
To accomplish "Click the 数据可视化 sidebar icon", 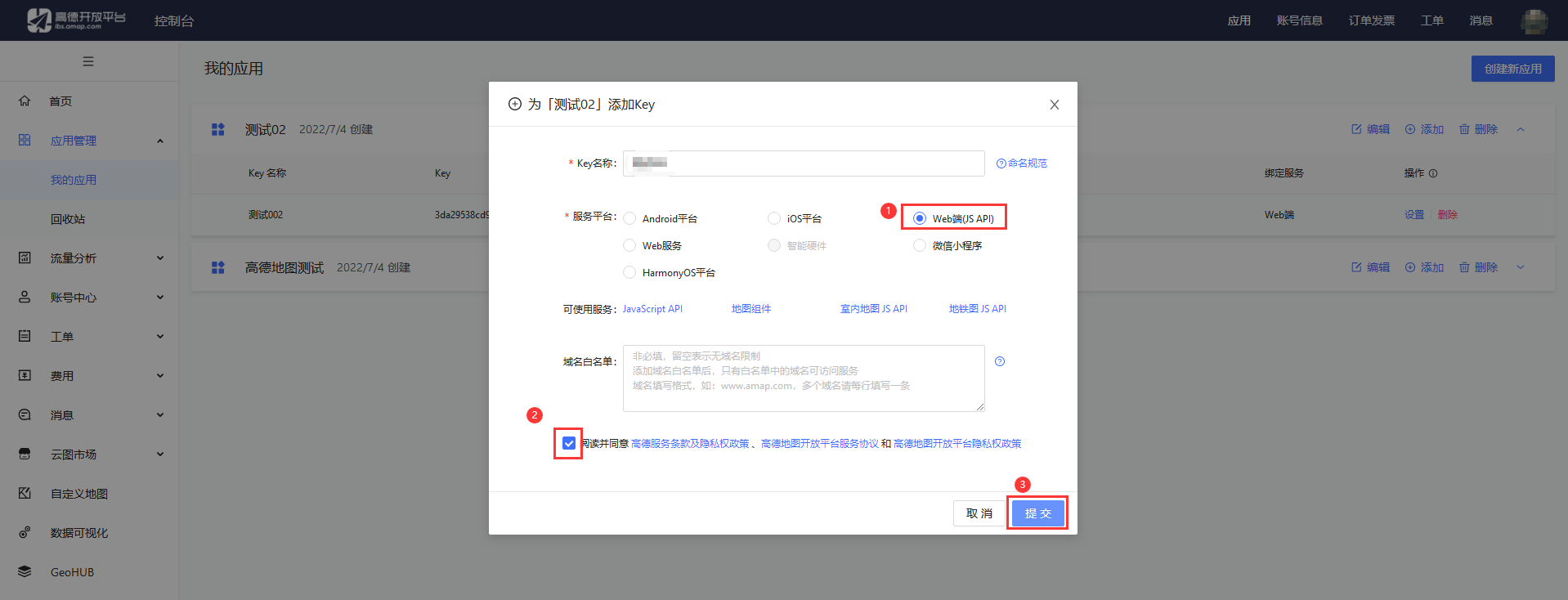I will pyautogui.click(x=25, y=532).
